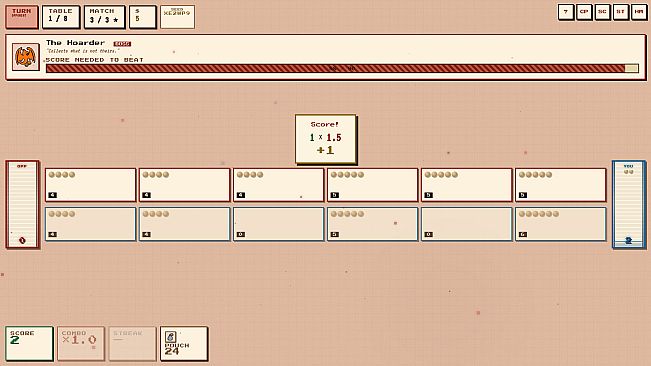Screen dimensions: 651x366
Task: Select the MATCH 3 / 3 star box
Action: (104, 17)
